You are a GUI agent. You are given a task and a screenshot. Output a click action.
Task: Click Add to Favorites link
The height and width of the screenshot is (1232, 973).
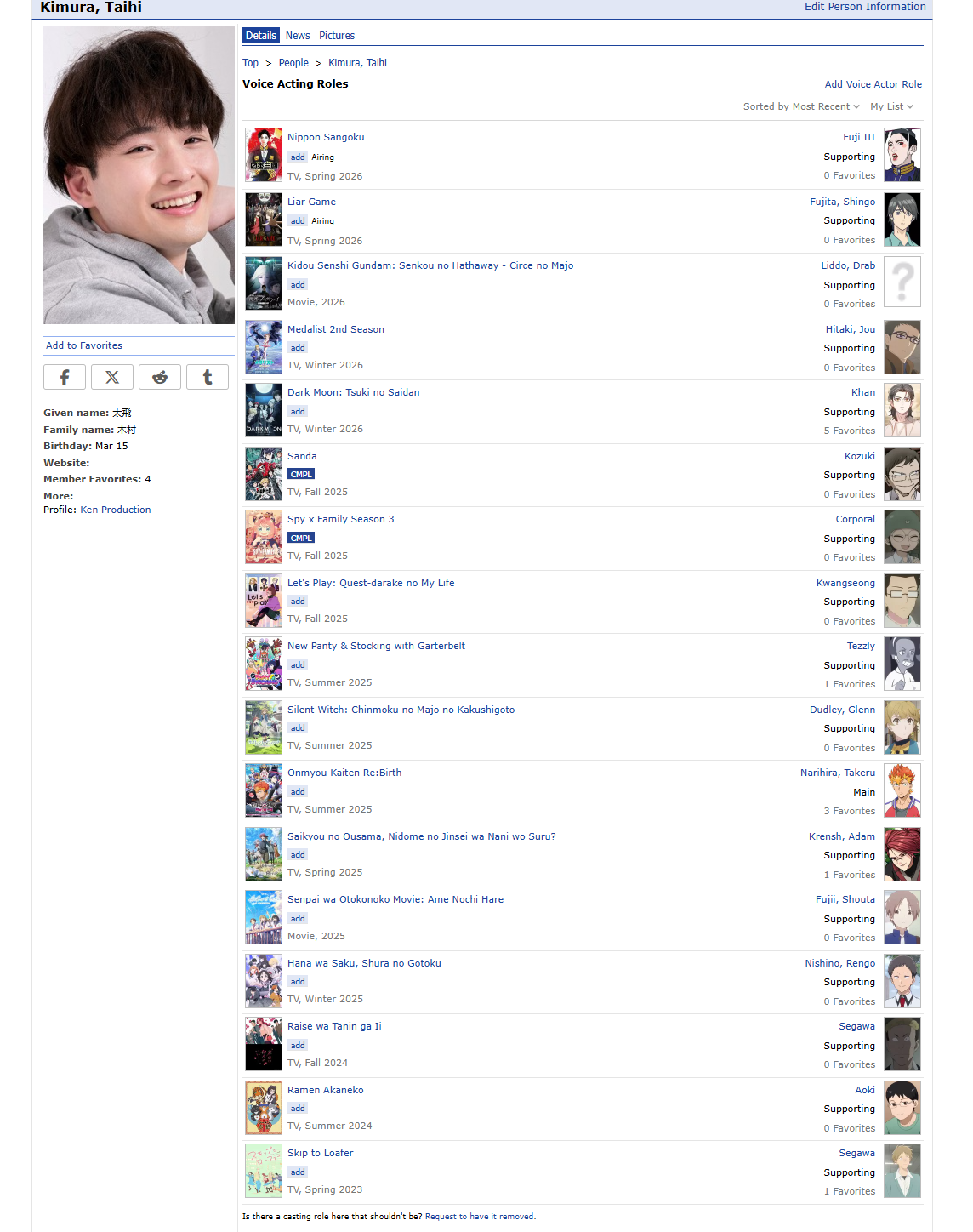pyautogui.click(x=84, y=345)
